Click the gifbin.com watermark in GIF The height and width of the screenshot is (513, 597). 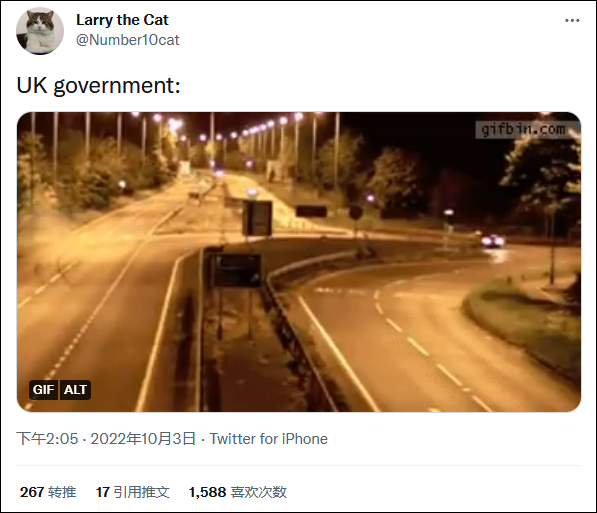tap(523, 129)
